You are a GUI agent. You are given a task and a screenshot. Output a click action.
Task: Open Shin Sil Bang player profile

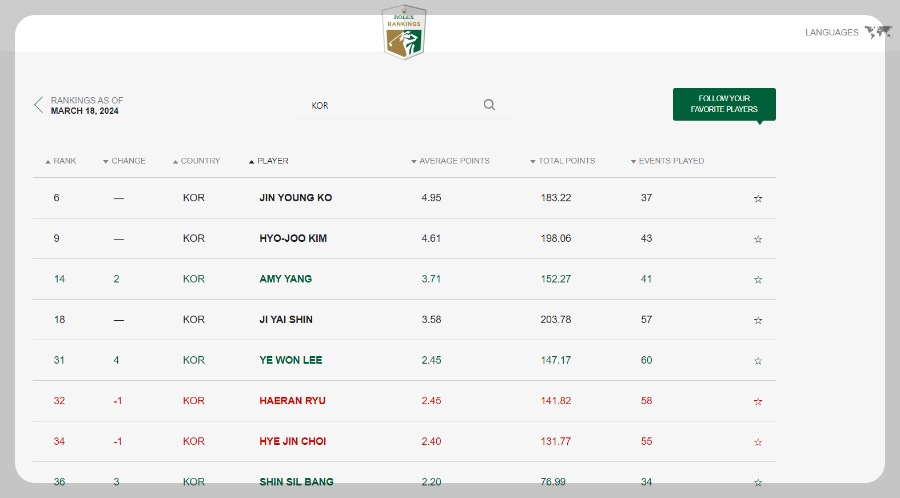tap(296, 482)
